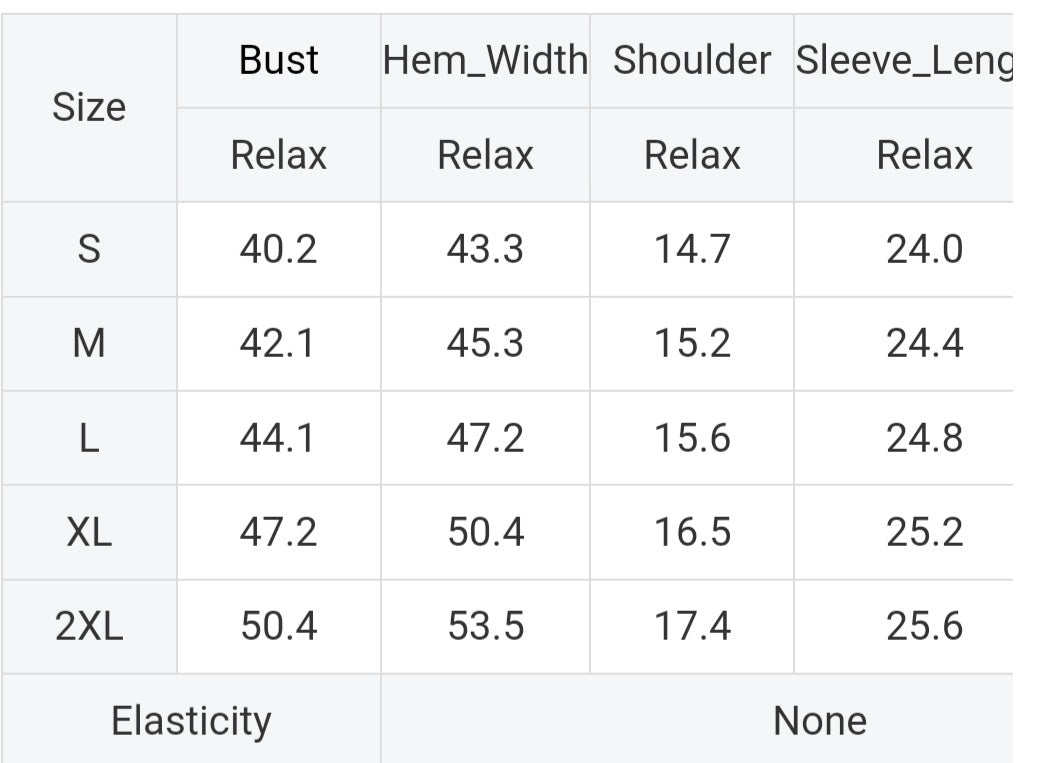Click the Shoulder column header
This screenshot has width=1046, height=763.
(x=692, y=60)
